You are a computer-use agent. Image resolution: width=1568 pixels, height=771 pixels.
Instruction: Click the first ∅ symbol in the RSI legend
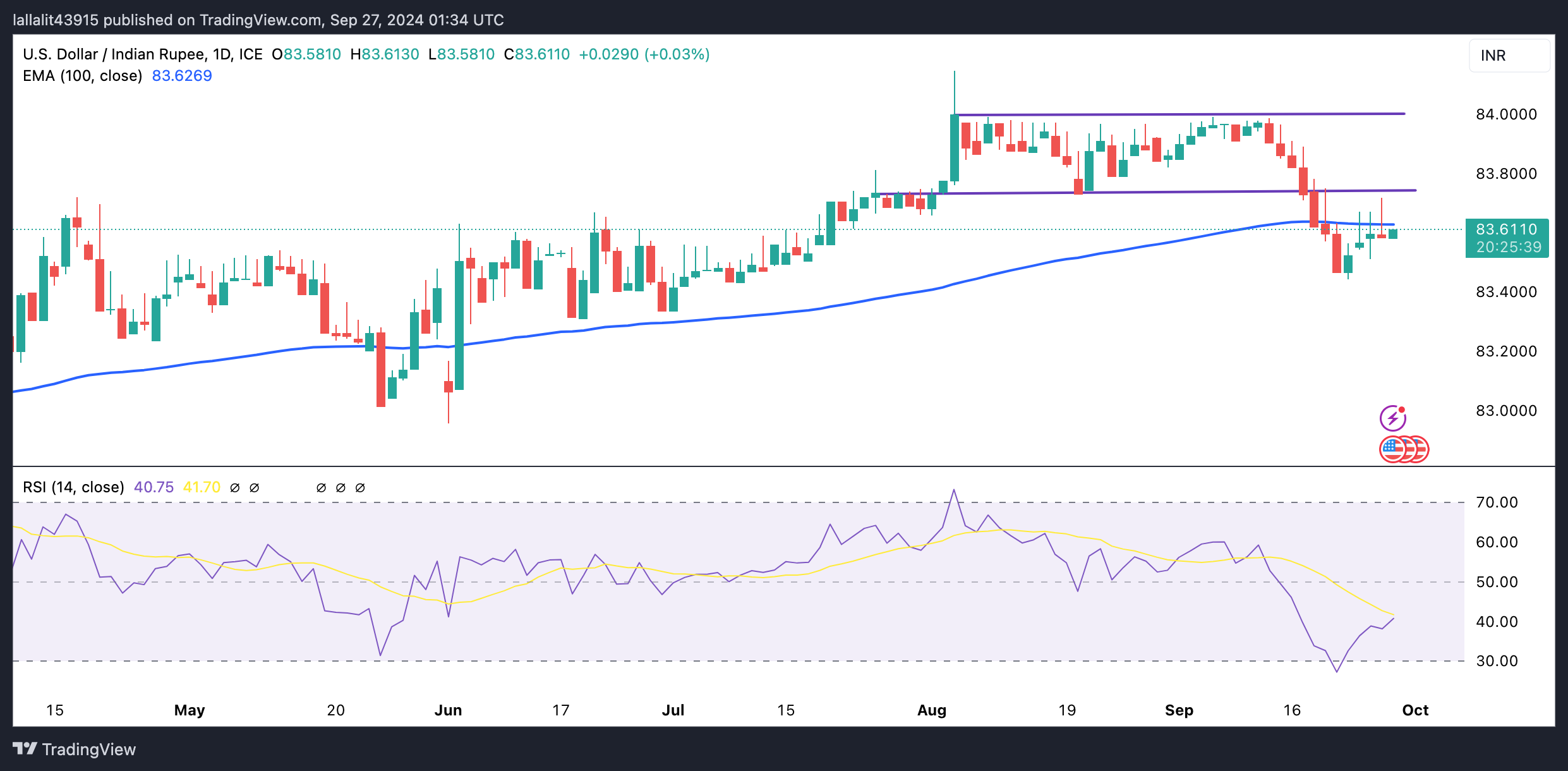pyautogui.click(x=235, y=488)
